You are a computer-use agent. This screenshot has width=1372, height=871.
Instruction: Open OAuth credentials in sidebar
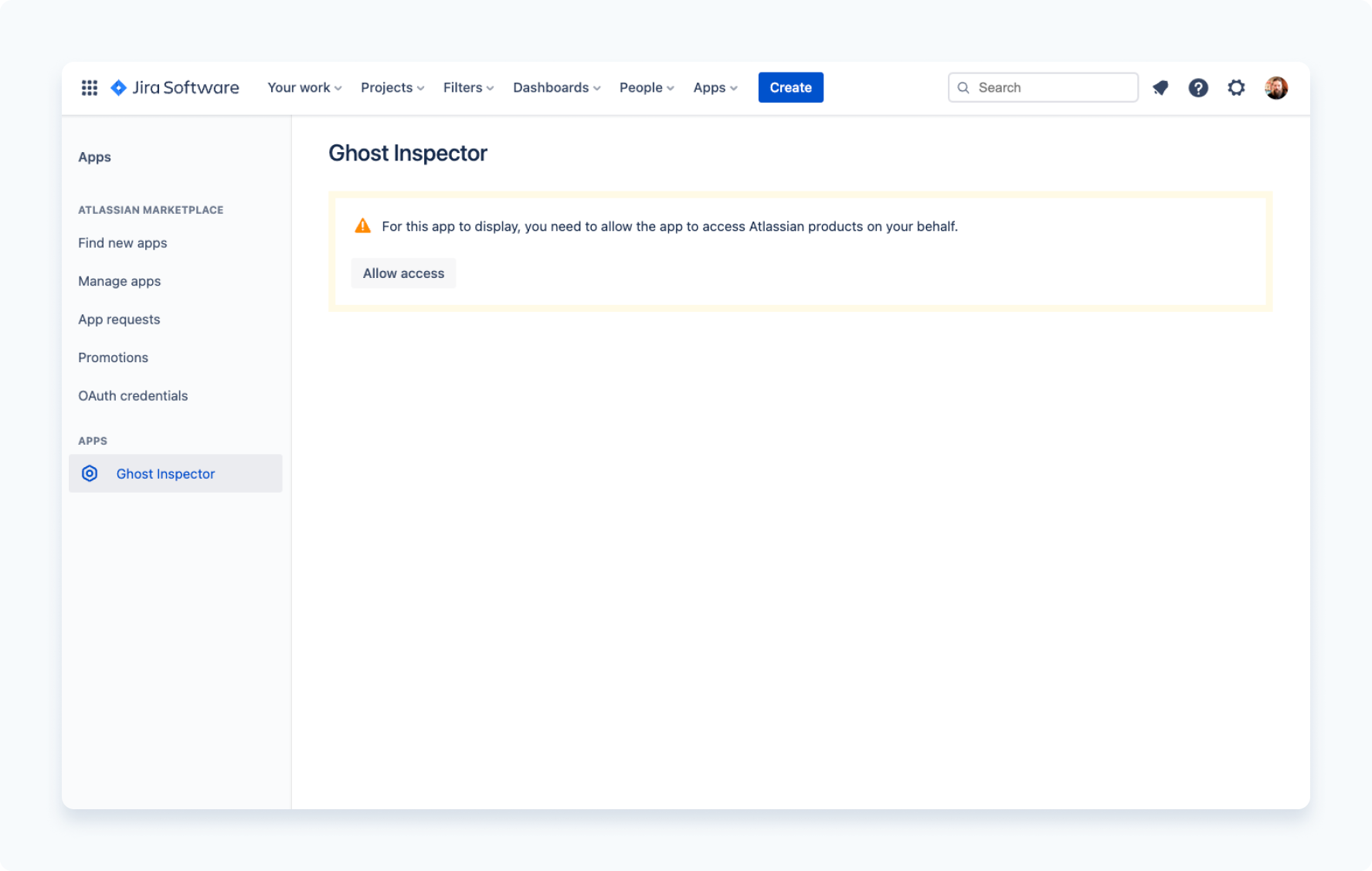[133, 396]
